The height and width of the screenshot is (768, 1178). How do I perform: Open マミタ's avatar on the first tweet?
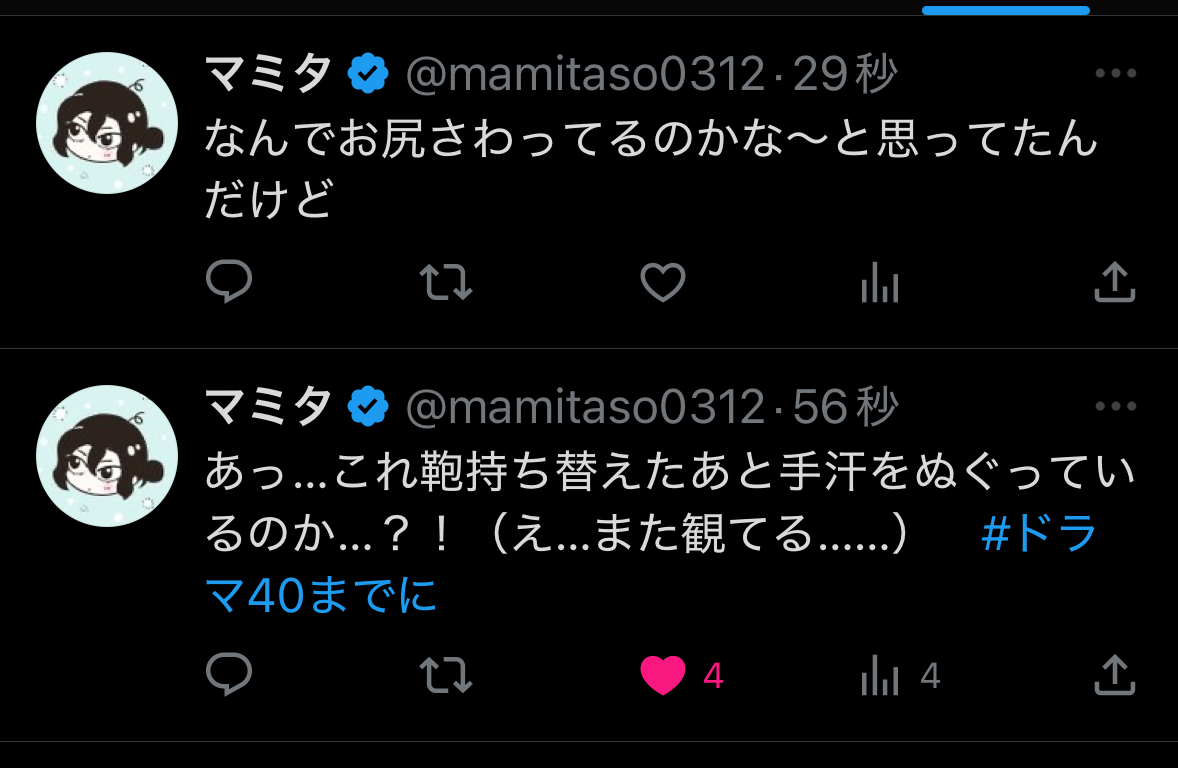pyautogui.click(x=107, y=122)
